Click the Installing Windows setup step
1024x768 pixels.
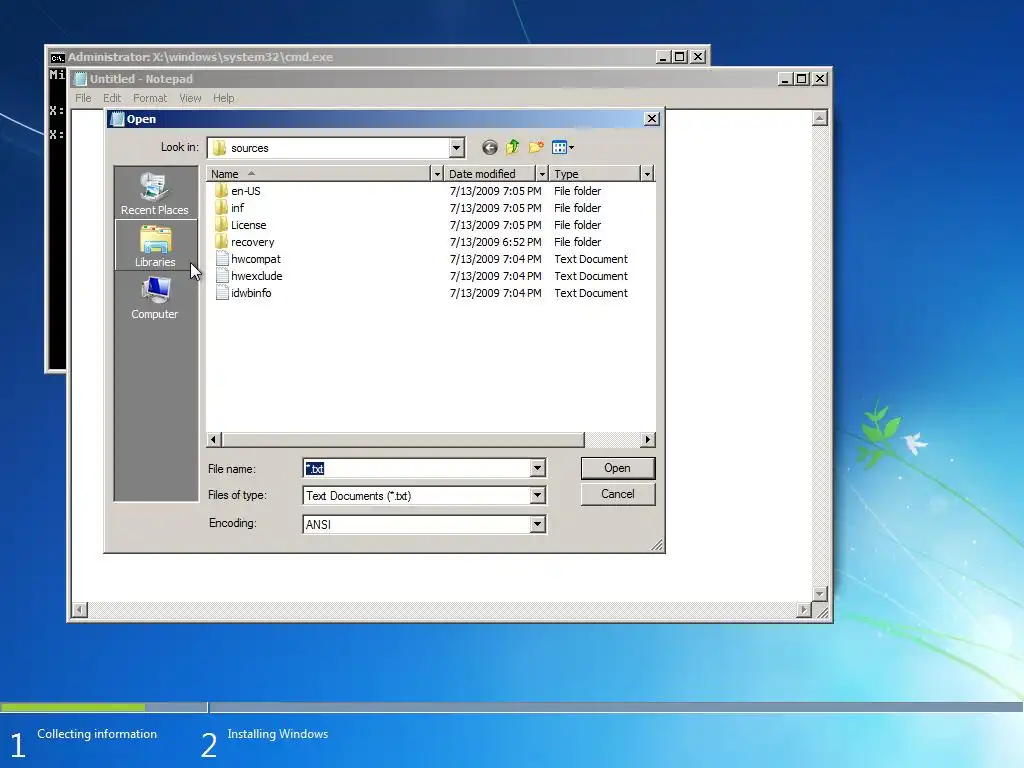click(278, 734)
